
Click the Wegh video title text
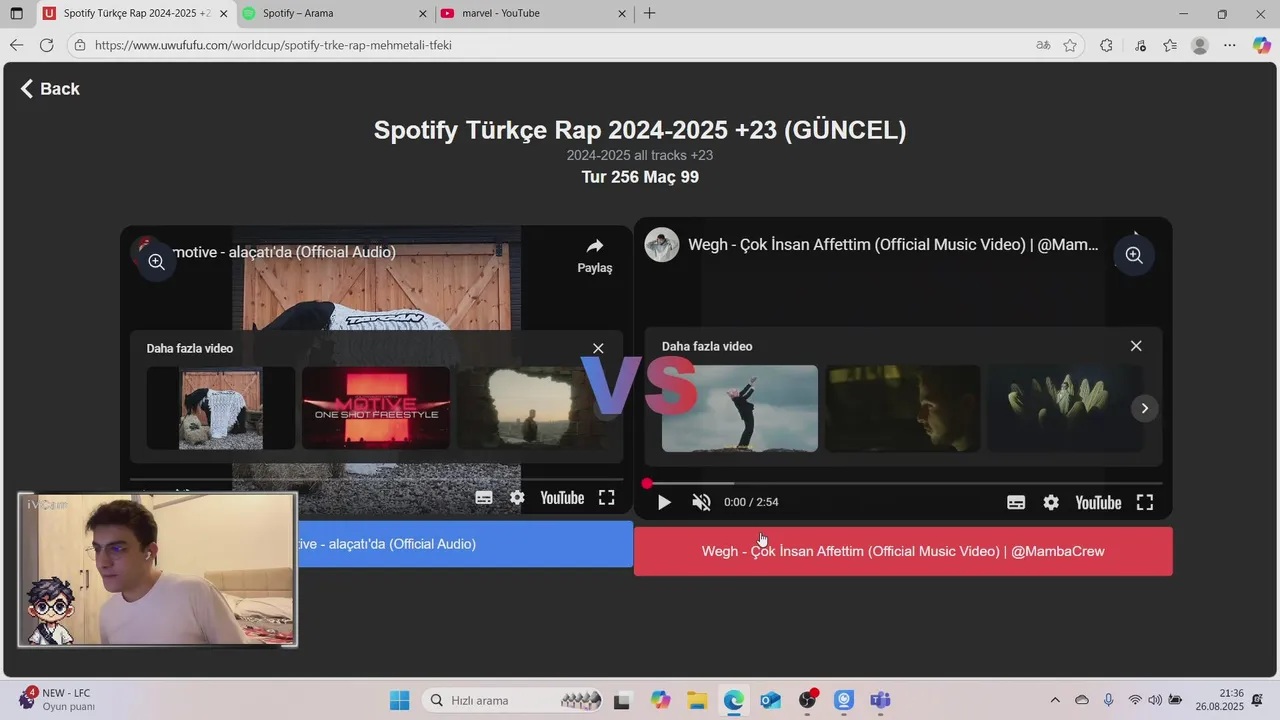pos(893,245)
